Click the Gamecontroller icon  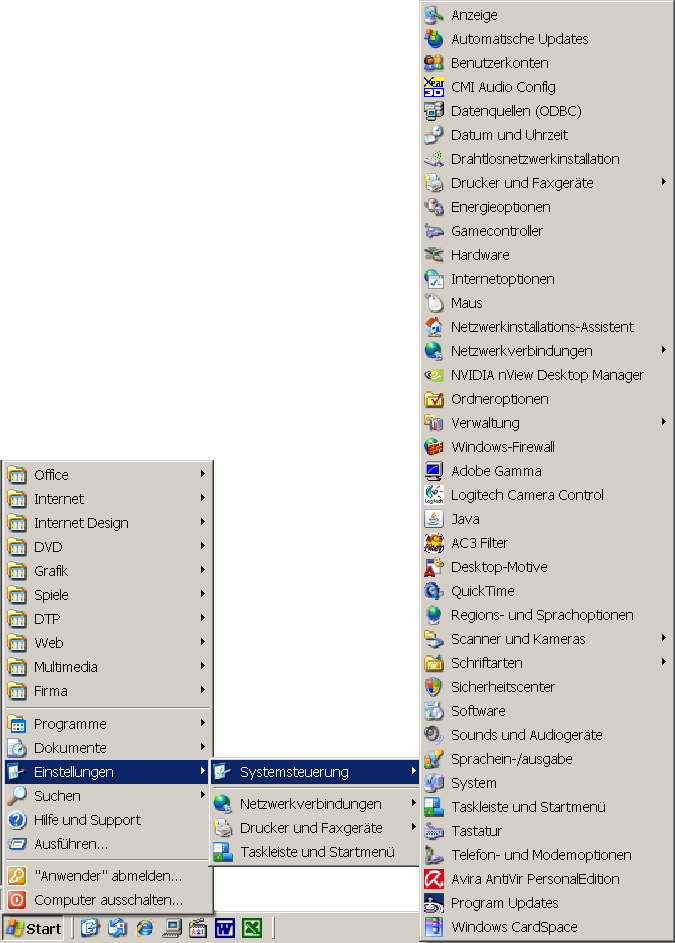(x=434, y=231)
